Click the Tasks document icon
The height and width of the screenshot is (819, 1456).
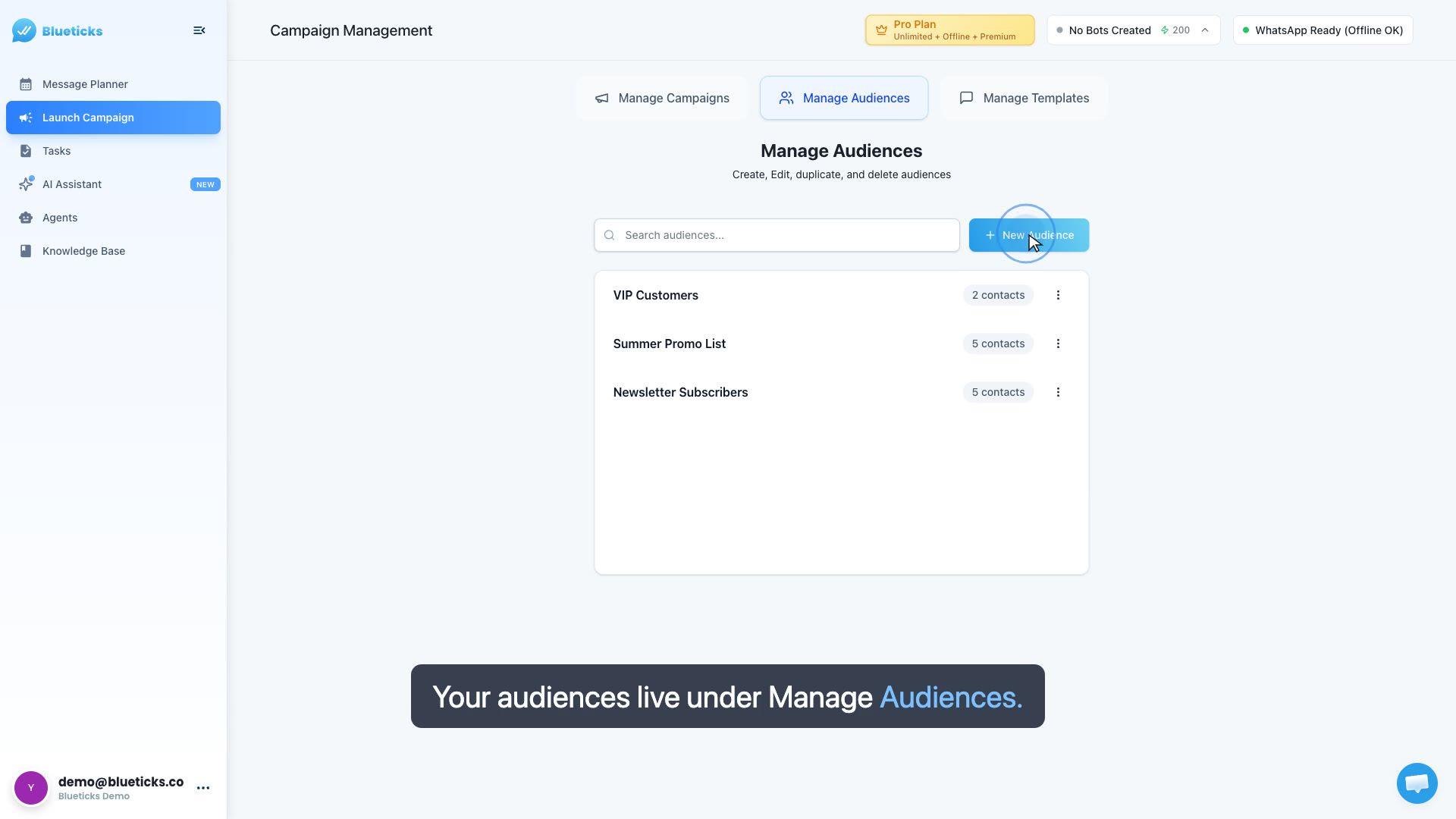coord(26,151)
